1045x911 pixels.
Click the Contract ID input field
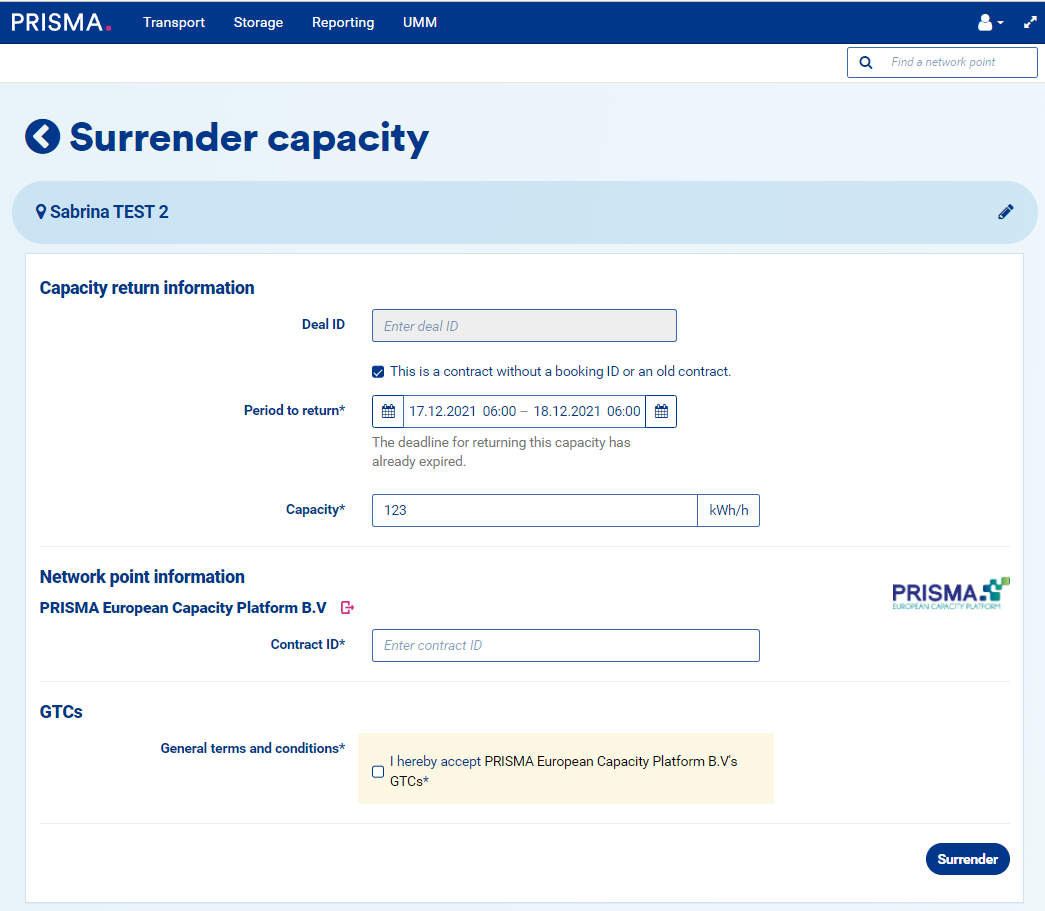565,646
